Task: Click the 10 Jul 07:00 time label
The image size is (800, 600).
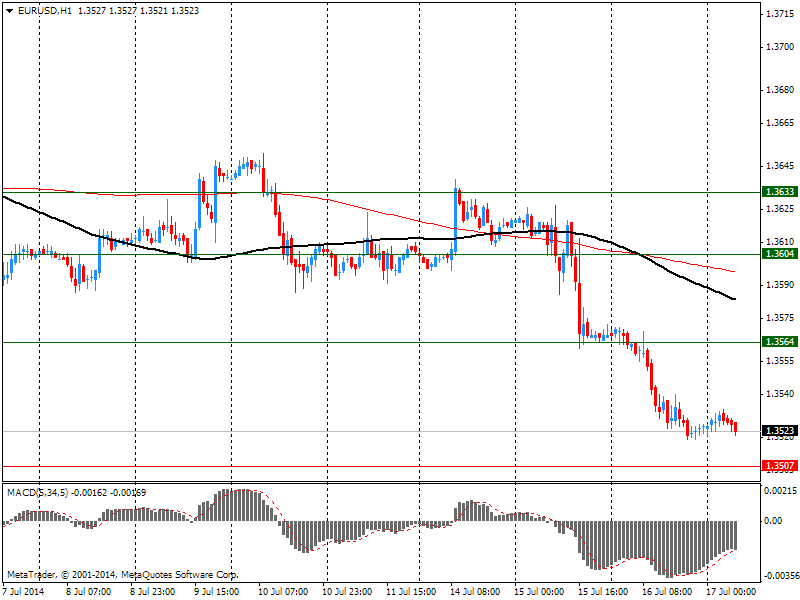Action: coord(283,592)
